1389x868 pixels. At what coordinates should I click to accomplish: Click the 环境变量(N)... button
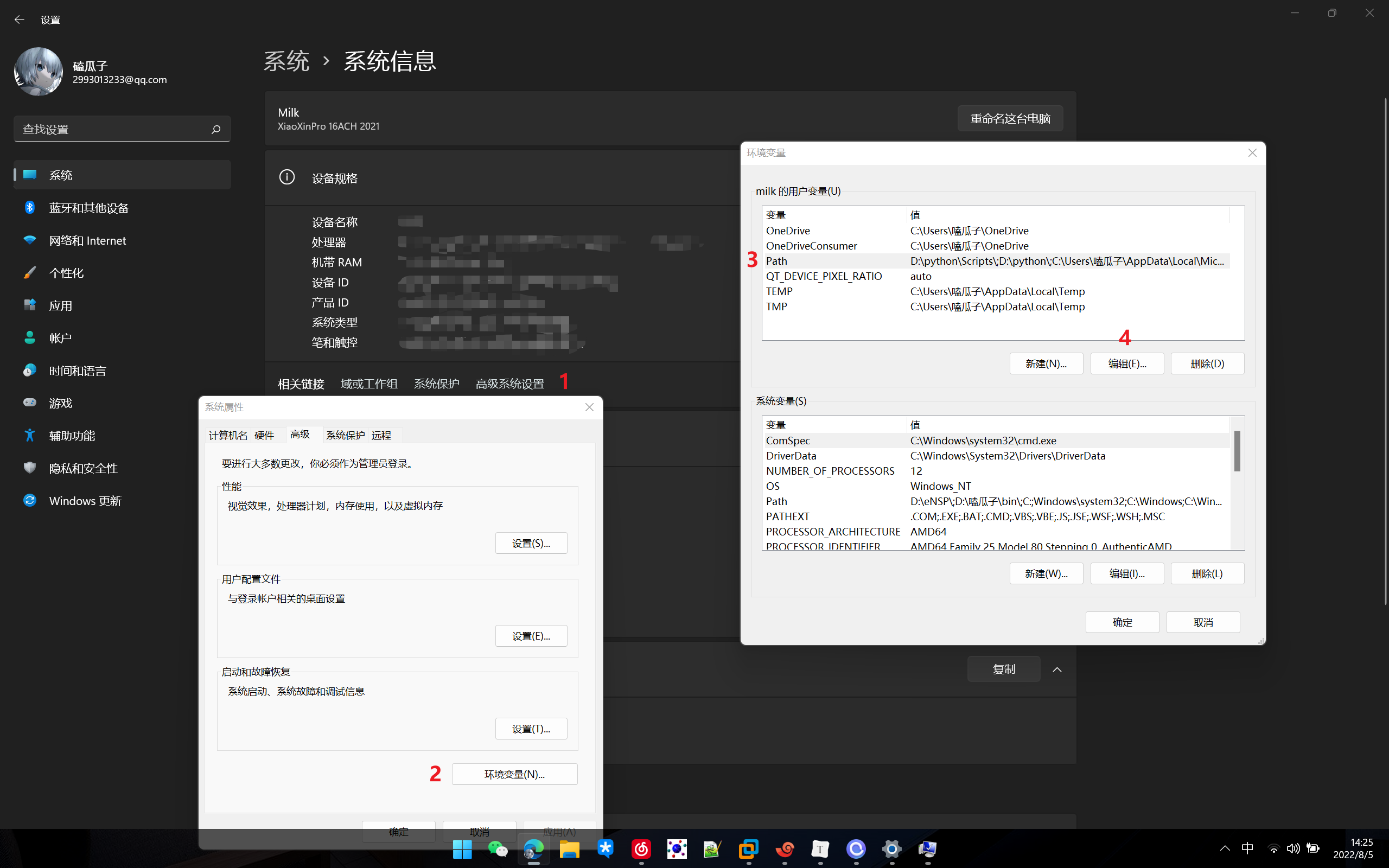point(514,774)
